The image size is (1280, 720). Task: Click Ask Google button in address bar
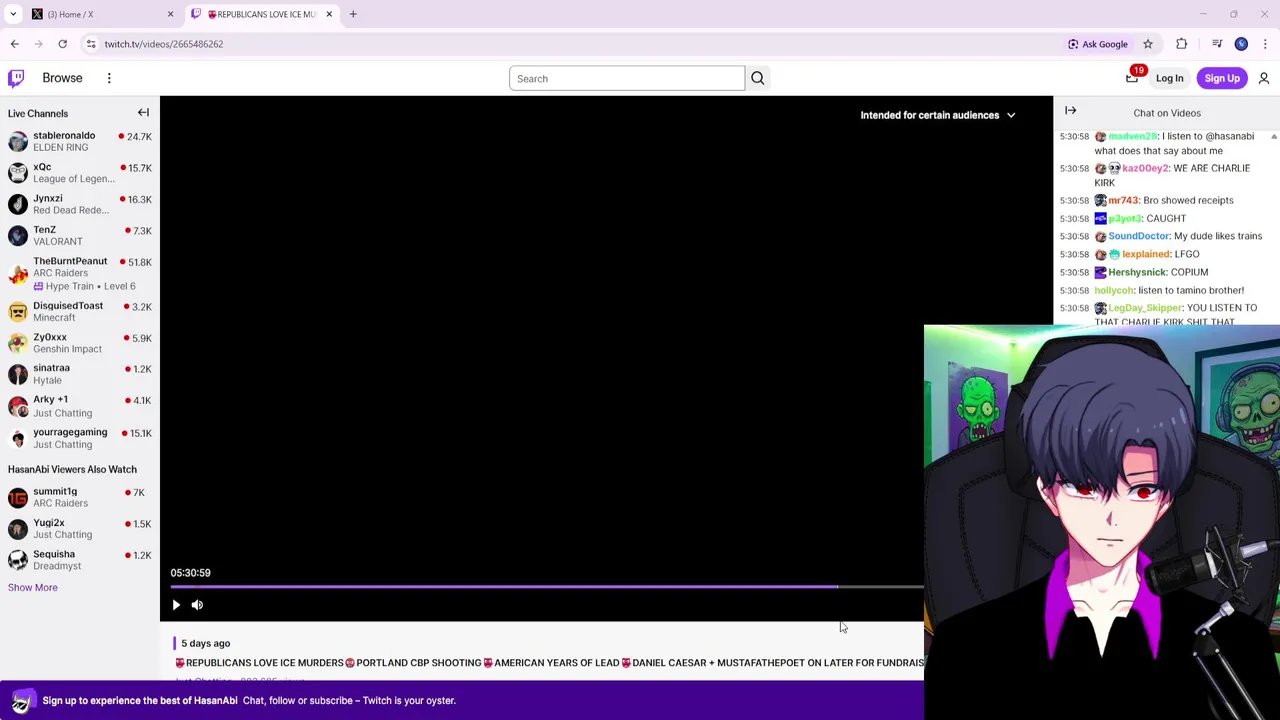point(1098,44)
